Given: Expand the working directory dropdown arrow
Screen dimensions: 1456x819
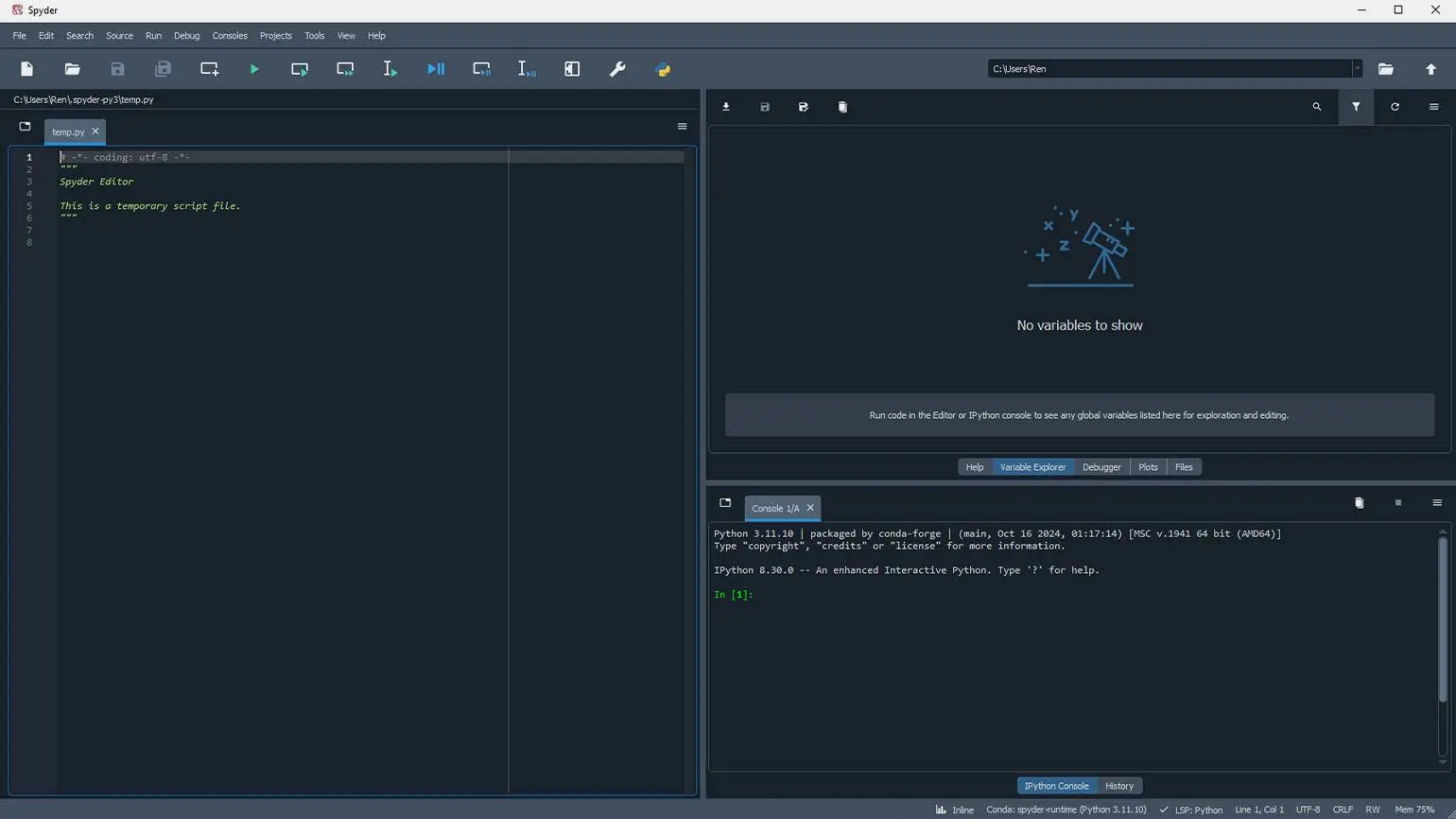Looking at the screenshot, I should 1357,69.
